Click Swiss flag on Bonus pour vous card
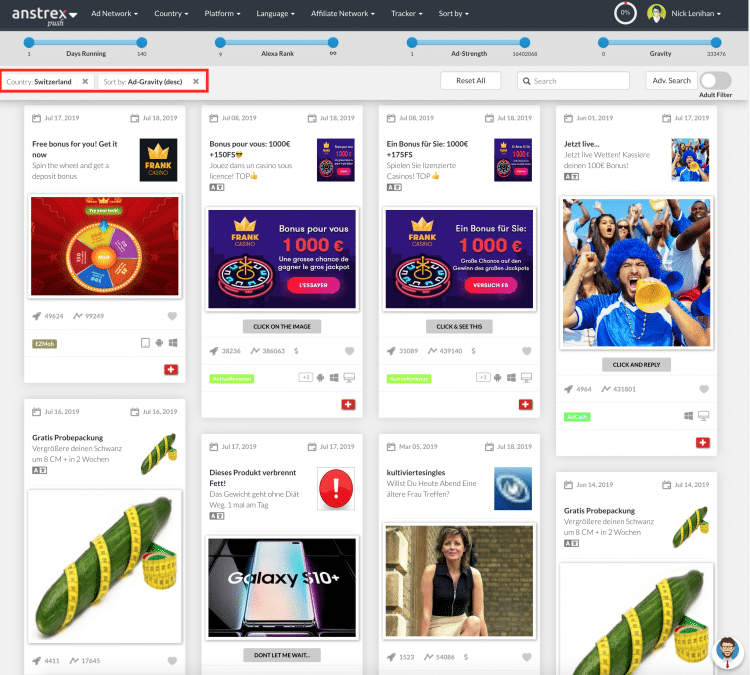This screenshot has width=750, height=675. point(348,404)
